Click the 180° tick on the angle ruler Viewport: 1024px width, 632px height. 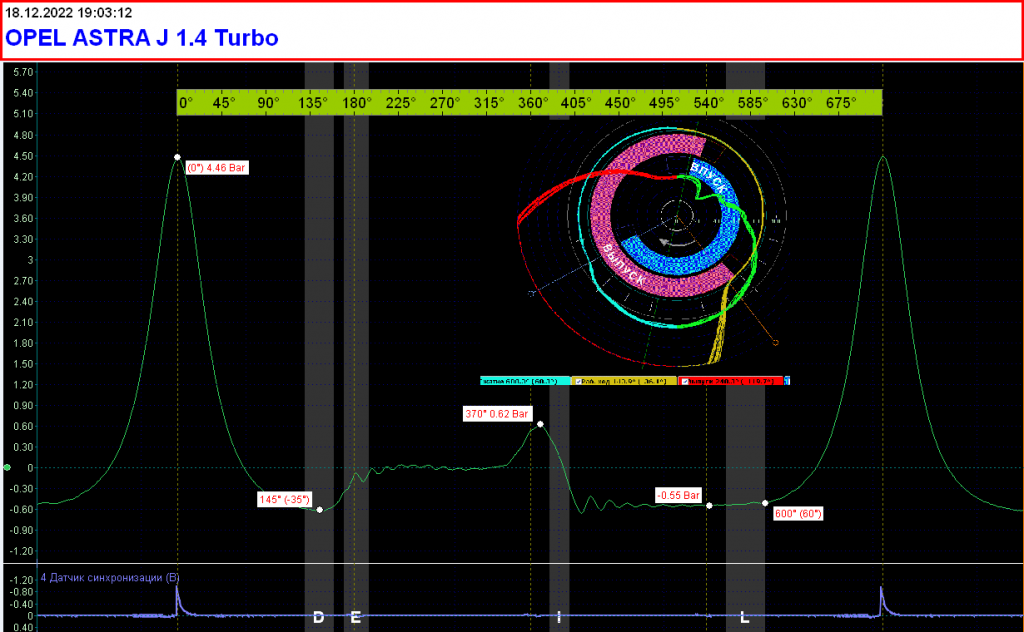(357, 103)
